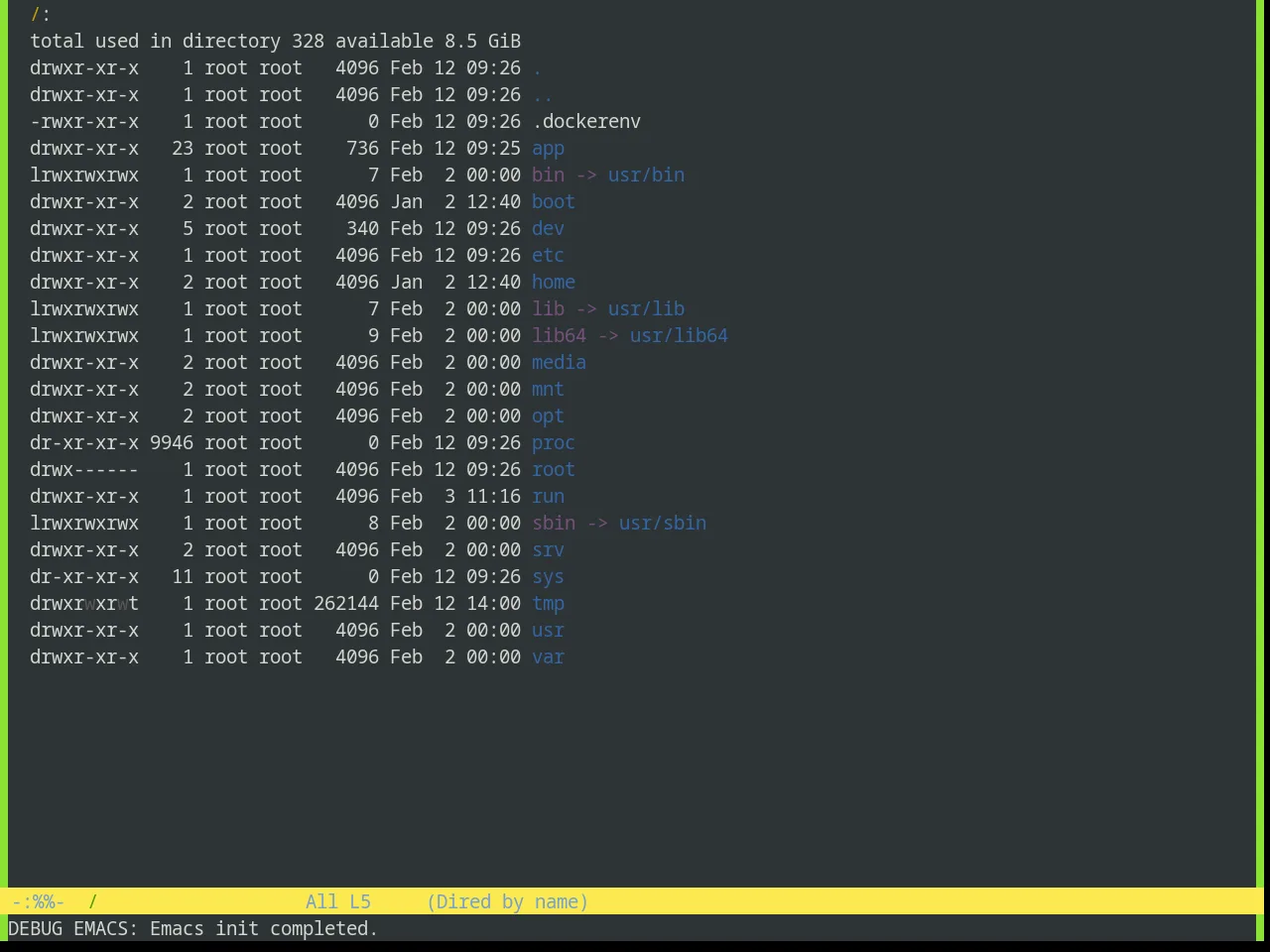Click the lib symlink name
Screen dimensions: 1270x952
[x=548, y=309]
